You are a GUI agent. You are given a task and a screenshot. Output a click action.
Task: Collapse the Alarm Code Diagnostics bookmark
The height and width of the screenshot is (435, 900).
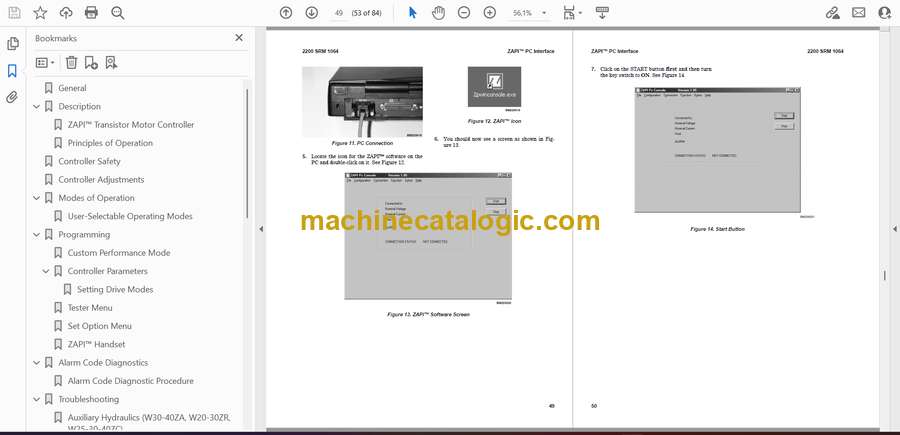[x=37, y=363]
